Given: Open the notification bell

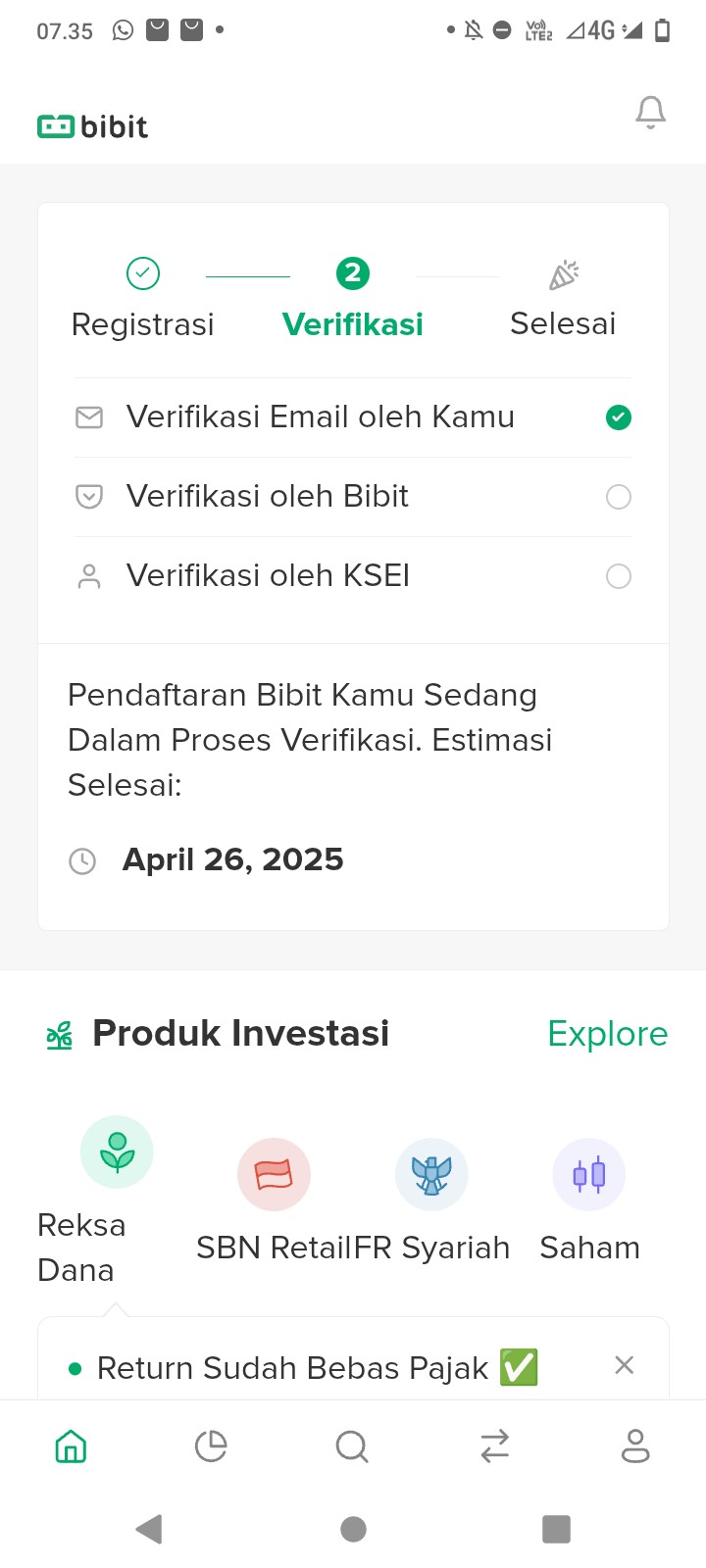Looking at the screenshot, I should click(650, 113).
